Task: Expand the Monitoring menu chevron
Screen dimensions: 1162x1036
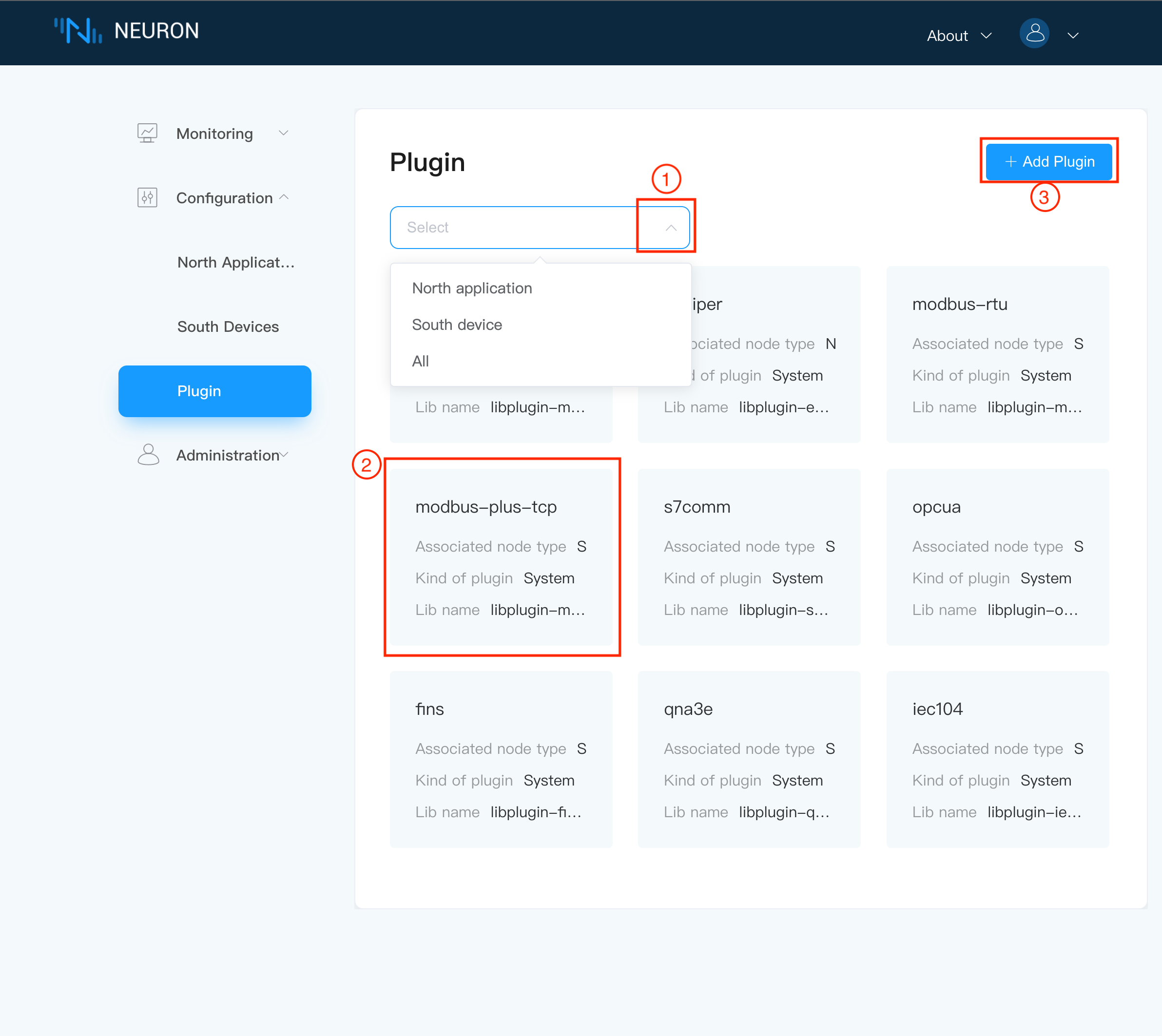Action: (284, 133)
